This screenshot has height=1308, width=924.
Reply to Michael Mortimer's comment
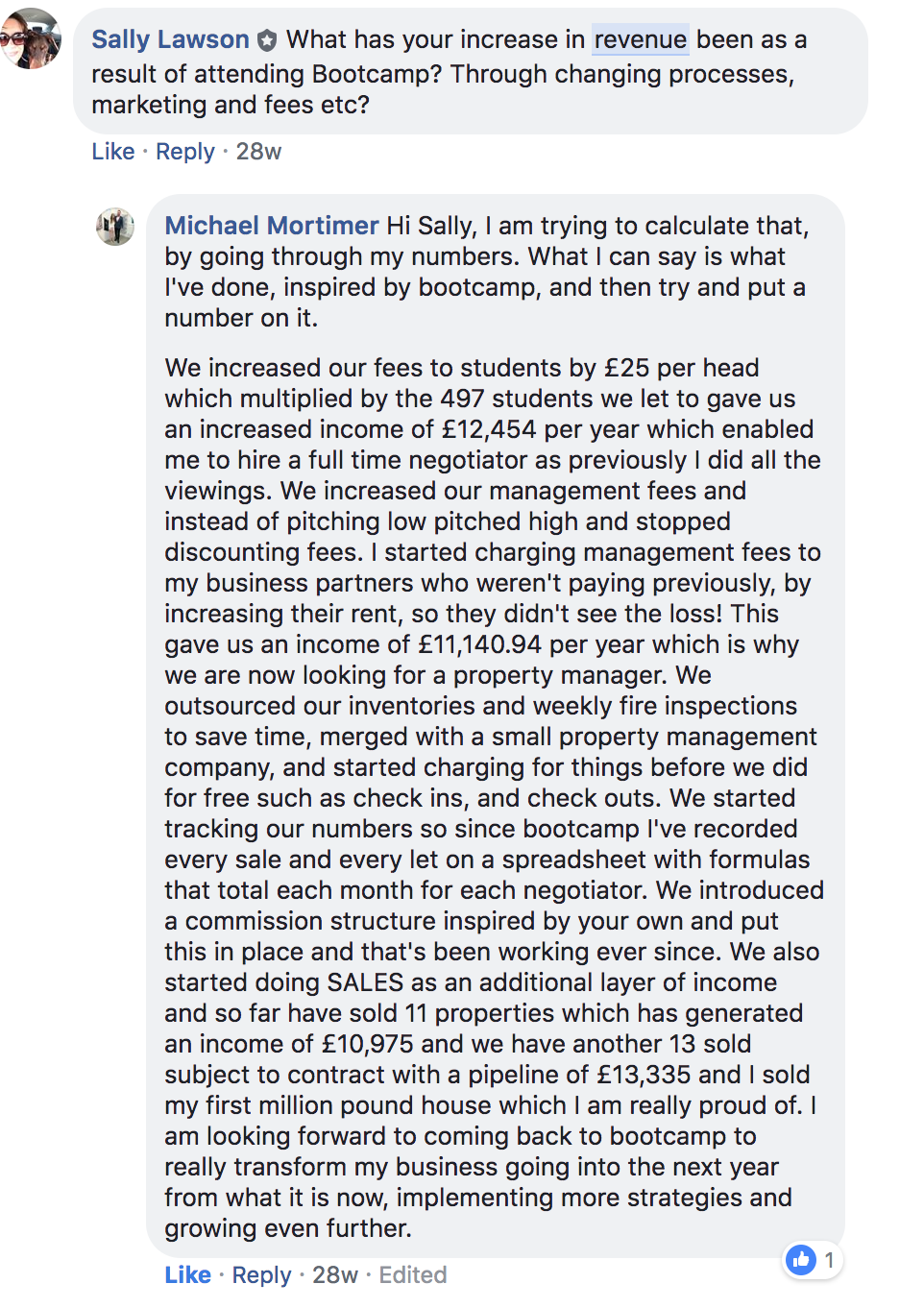(261, 1275)
